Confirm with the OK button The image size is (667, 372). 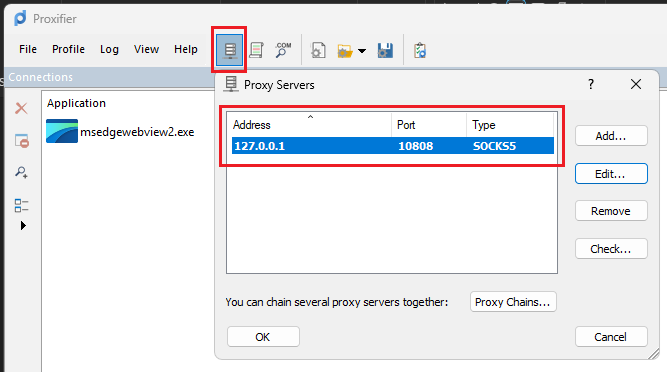click(x=263, y=337)
